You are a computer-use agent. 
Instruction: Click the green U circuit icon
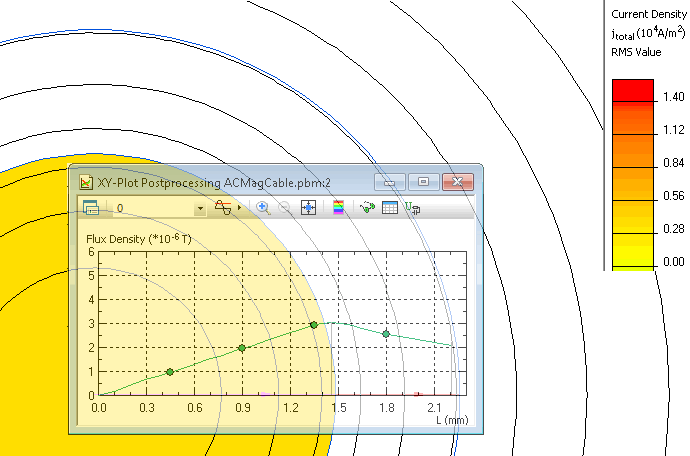tap(412, 208)
